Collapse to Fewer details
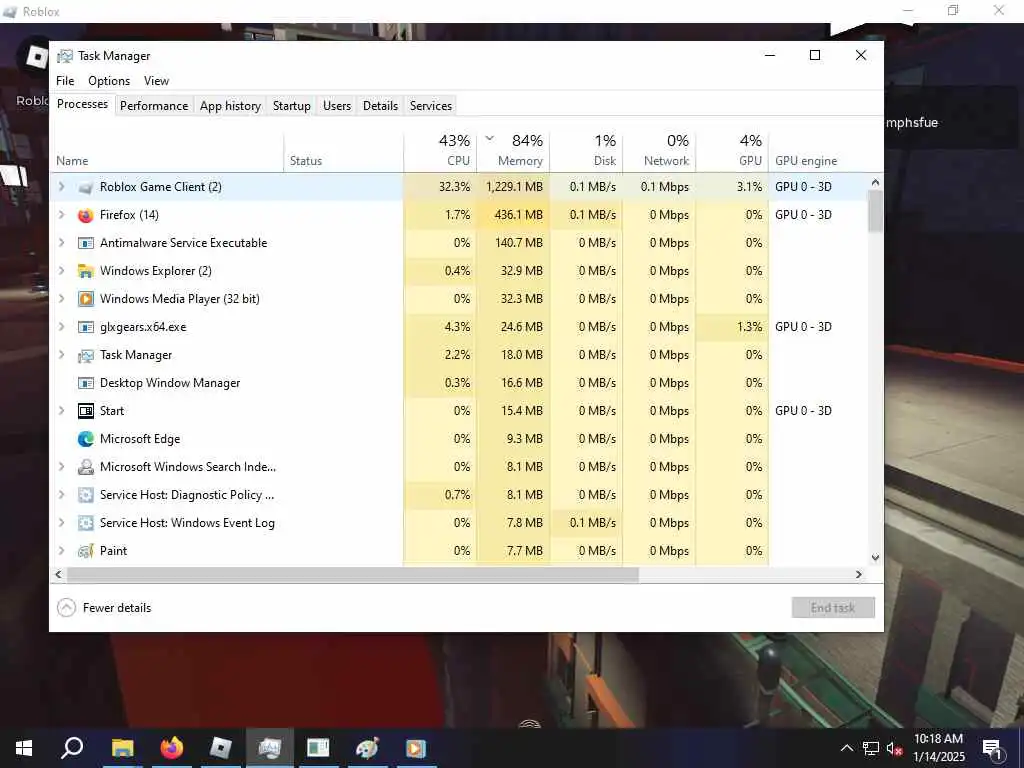This screenshot has width=1024, height=768. pos(104,608)
